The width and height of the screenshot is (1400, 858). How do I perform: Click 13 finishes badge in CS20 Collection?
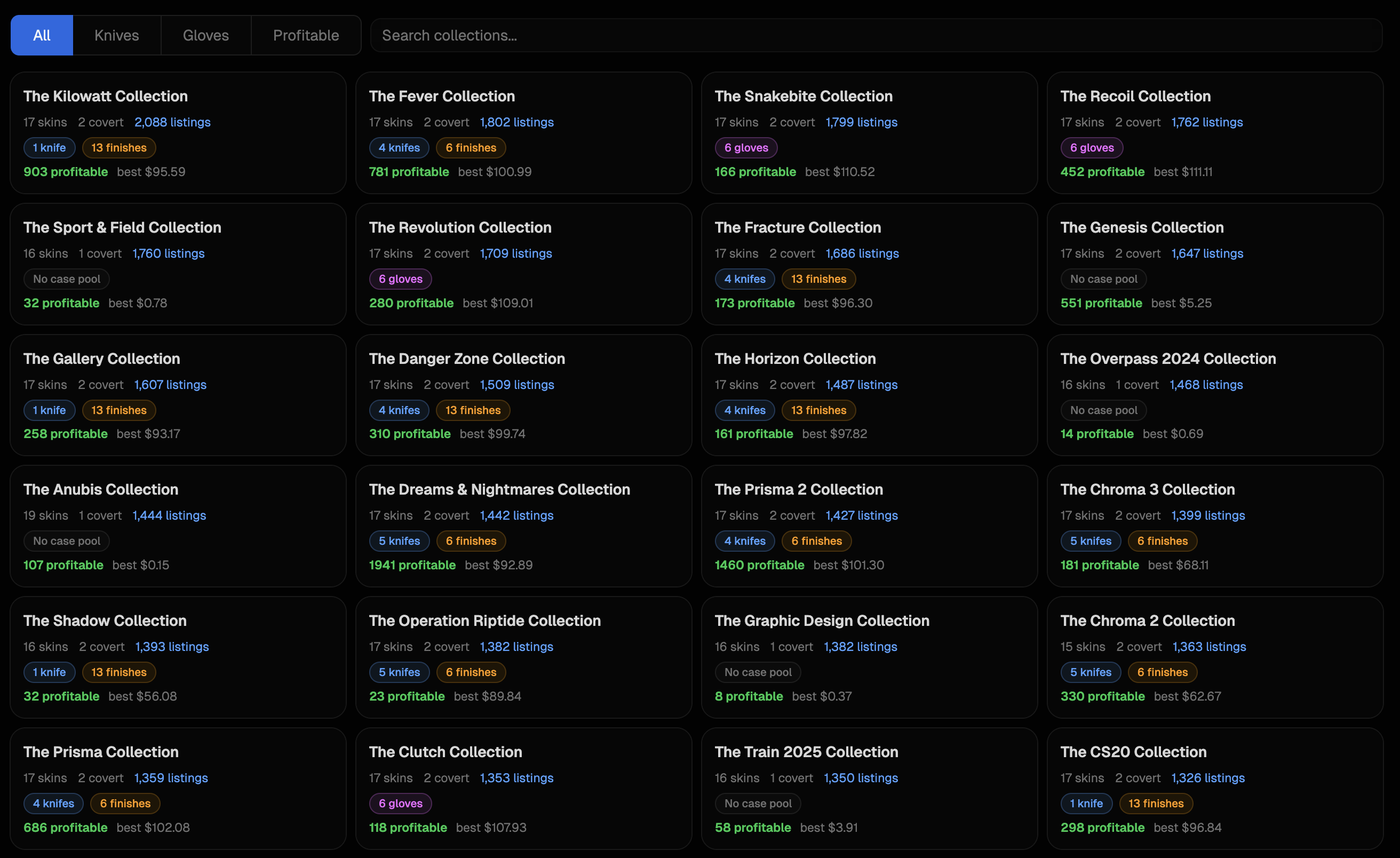(1156, 804)
